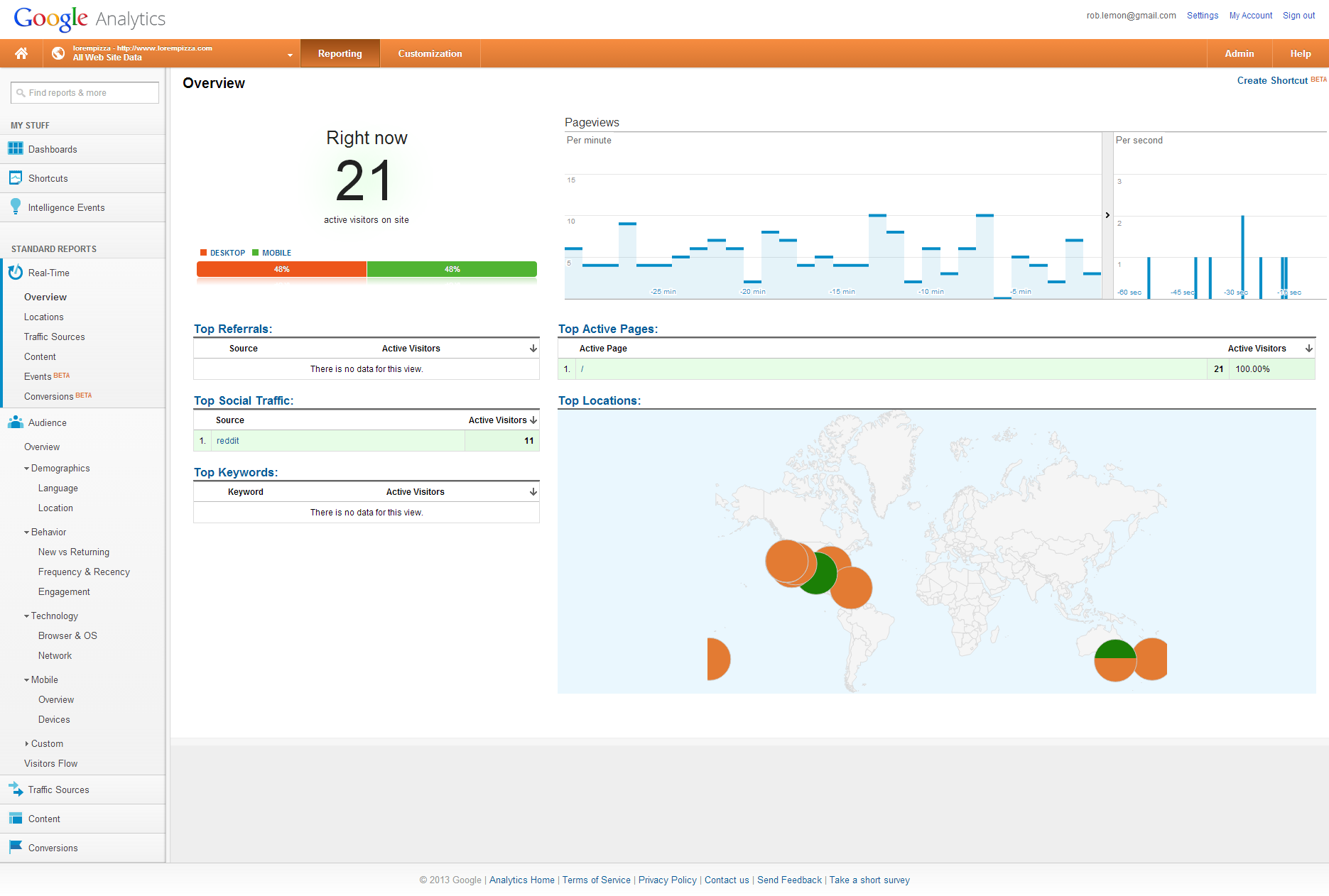The height and width of the screenshot is (896, 1329).
Task: Click the Intelligence Events lightbulb icon
Action: [16, 207]
